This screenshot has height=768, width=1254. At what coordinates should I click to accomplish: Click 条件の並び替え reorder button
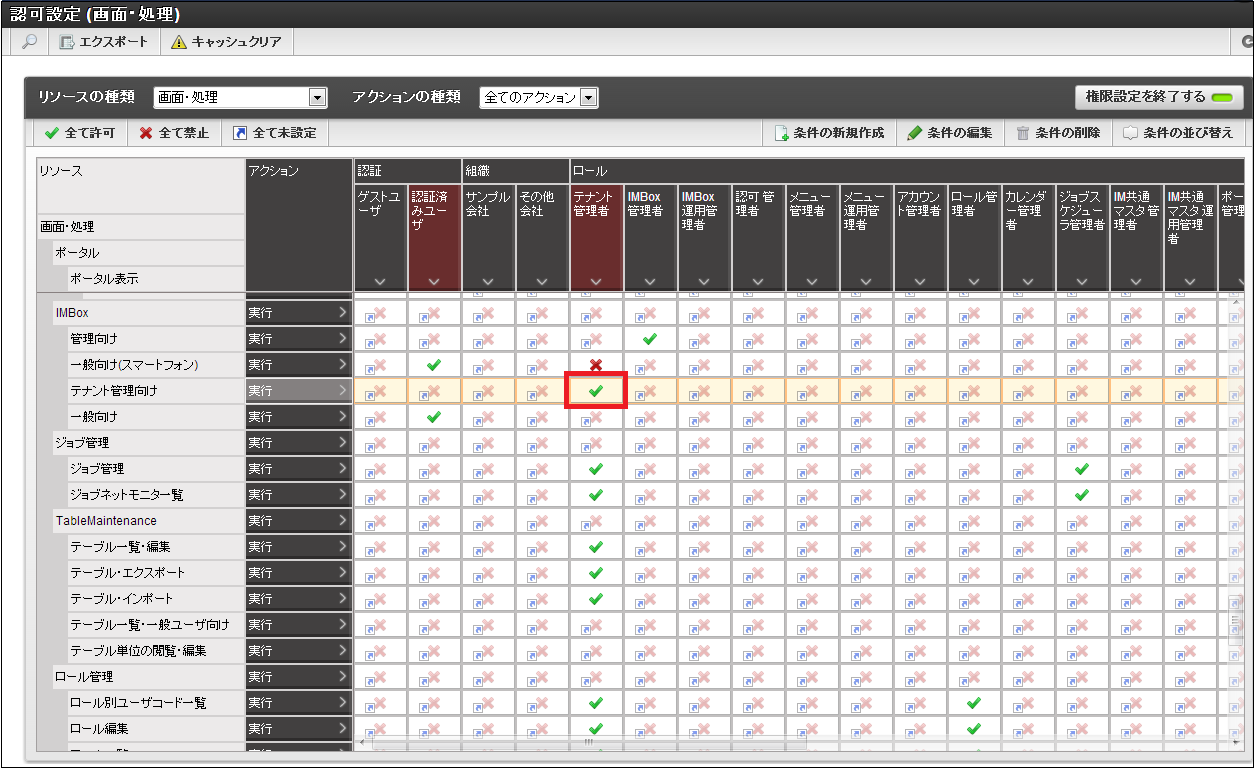[1178, 133]
